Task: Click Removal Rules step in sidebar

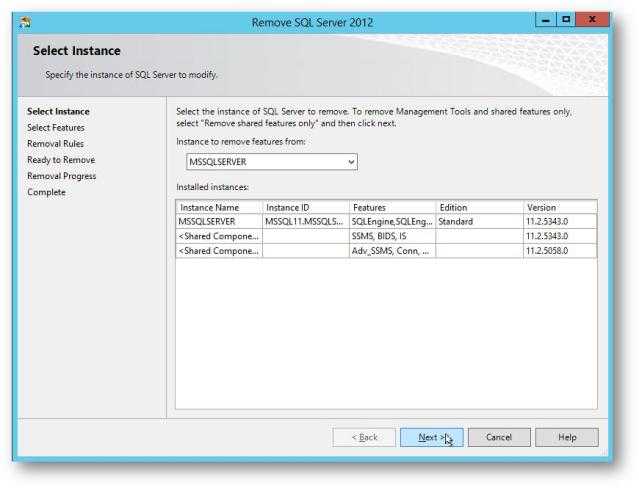Action: [x=55, y=144]
